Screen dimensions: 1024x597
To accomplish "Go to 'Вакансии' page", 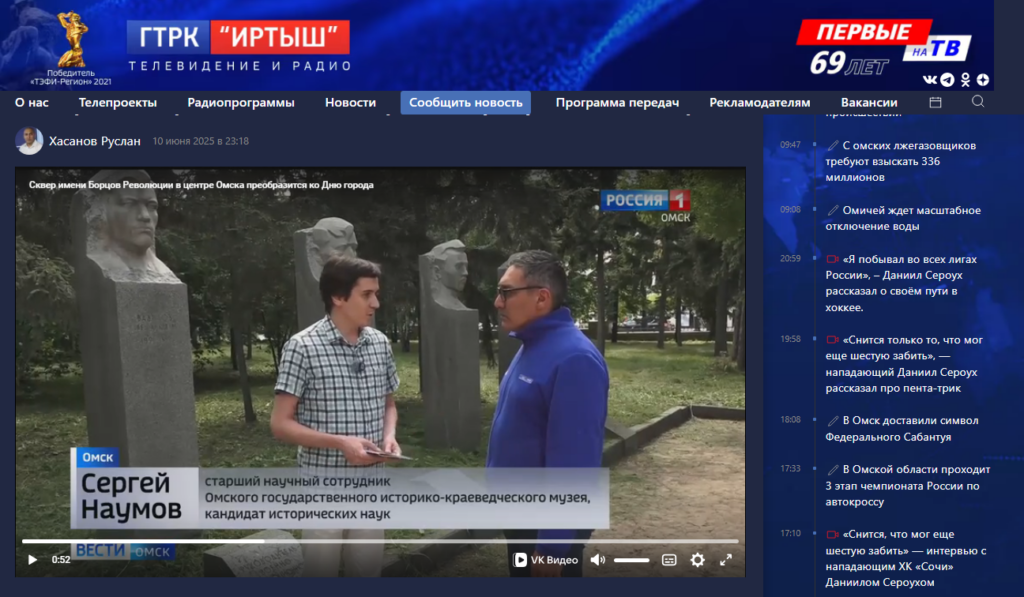I will pyautogui.click(x=869, y=103).
